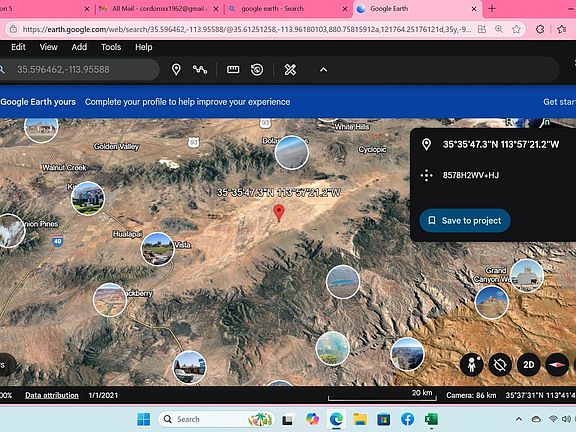Screen dimensions: 576x432
Task: Click the reset orientation rotate icon
Action: (x=500, y=365)
